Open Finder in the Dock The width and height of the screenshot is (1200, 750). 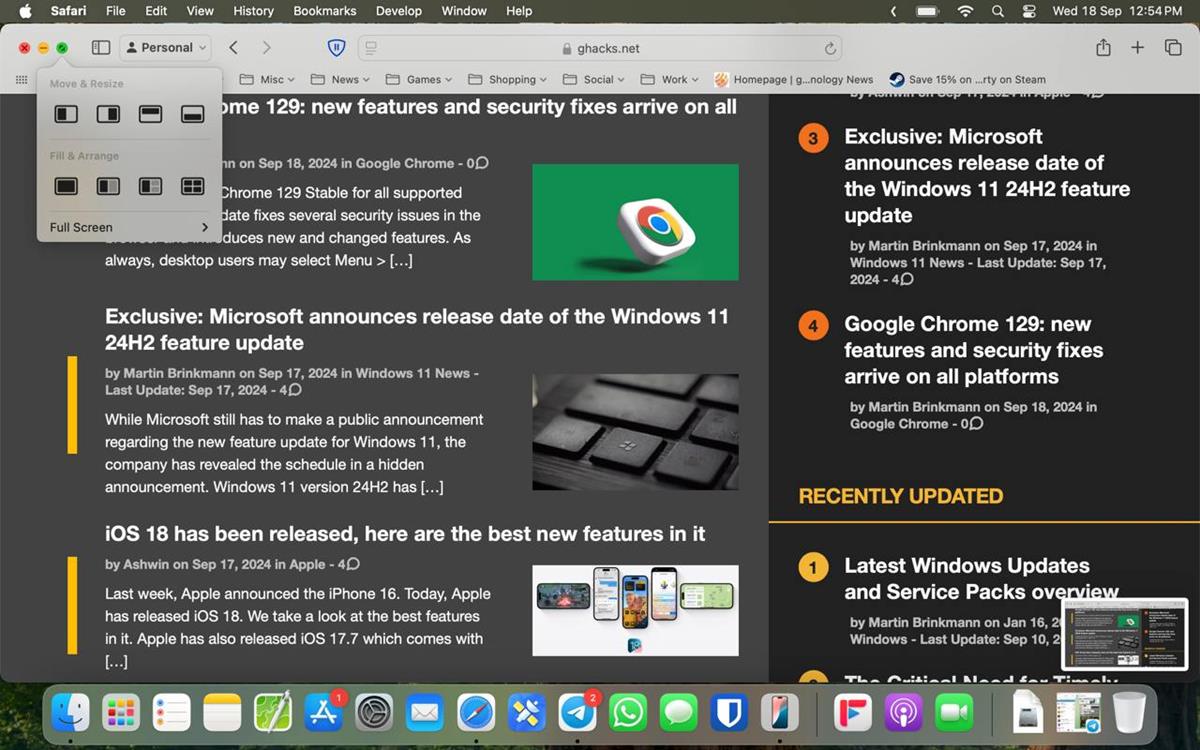(x=70, y=713)
